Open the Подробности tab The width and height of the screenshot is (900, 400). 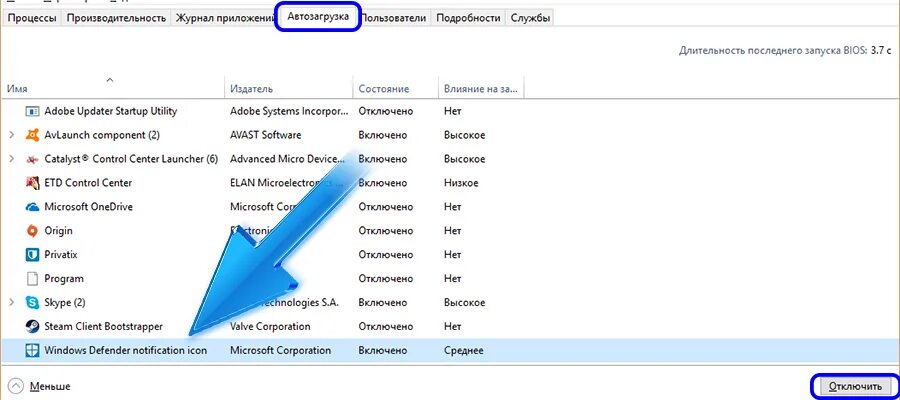468,18
